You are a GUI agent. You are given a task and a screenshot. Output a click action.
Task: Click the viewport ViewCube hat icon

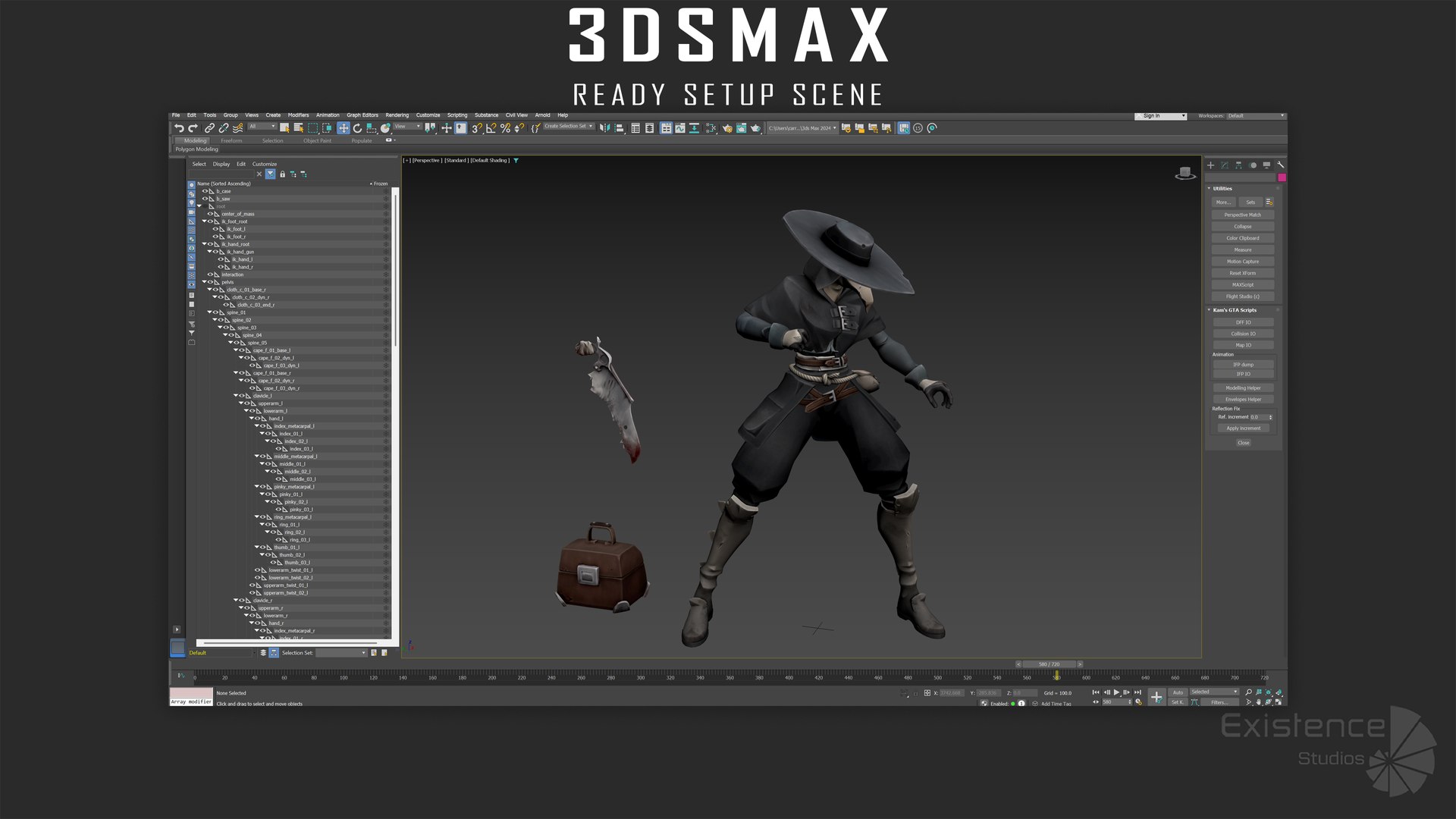coord(1185,174)
